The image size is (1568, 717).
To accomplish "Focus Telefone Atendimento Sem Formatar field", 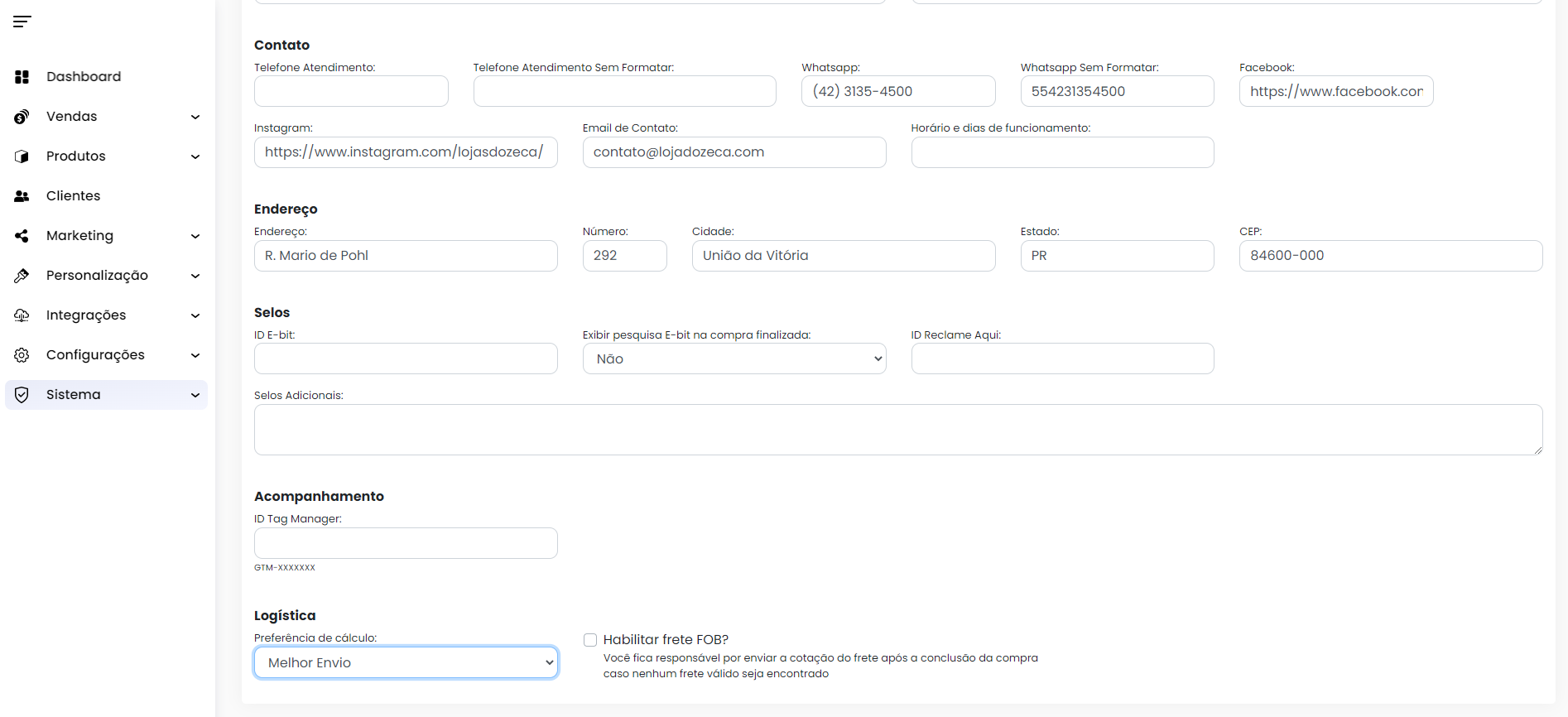I will click(x=625, y=91).
